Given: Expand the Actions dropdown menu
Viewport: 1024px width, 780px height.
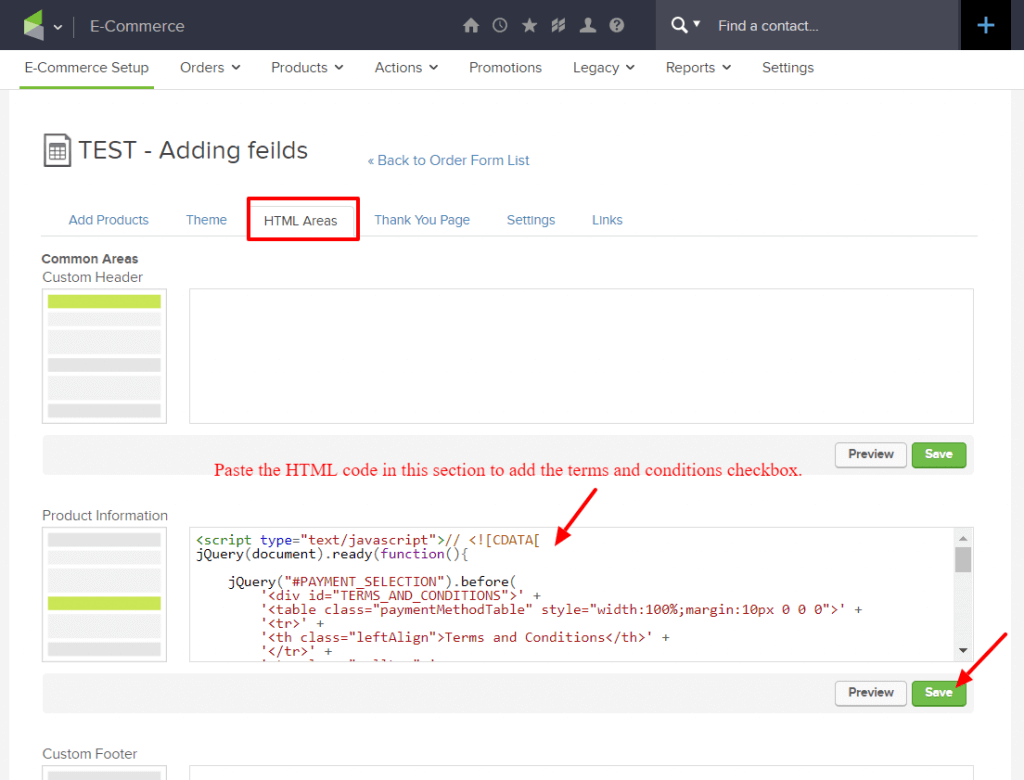Looking at the screenshot, I should coord(406,68).
